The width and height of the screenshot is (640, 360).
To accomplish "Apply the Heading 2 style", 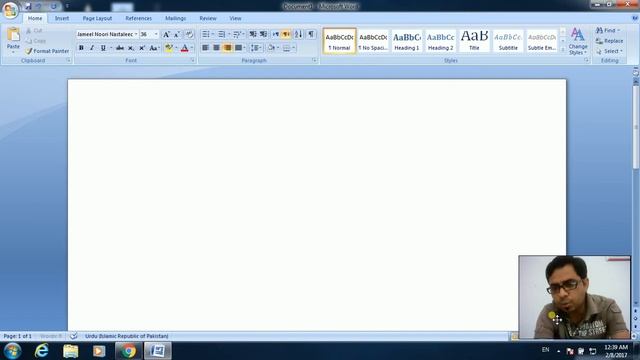I will (x=440, y=41).
